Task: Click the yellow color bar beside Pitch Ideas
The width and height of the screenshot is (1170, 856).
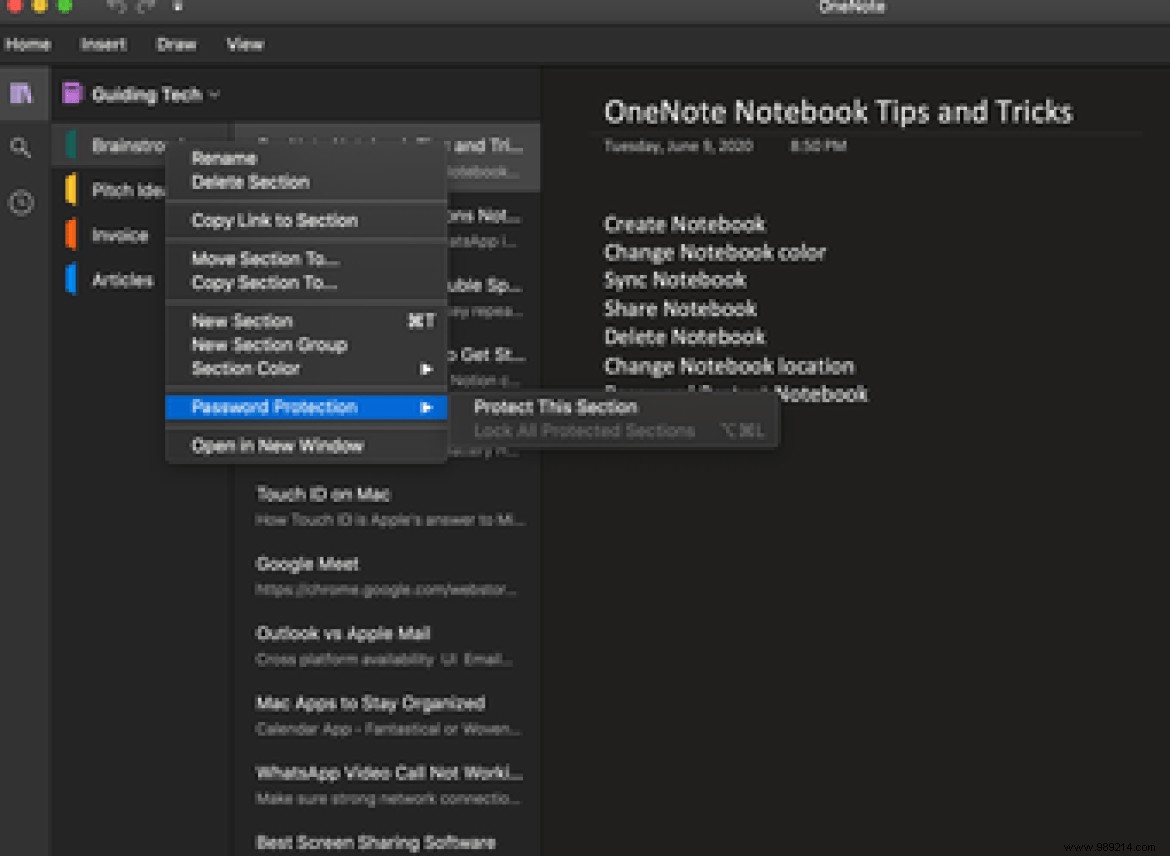Action: (71, 190)
